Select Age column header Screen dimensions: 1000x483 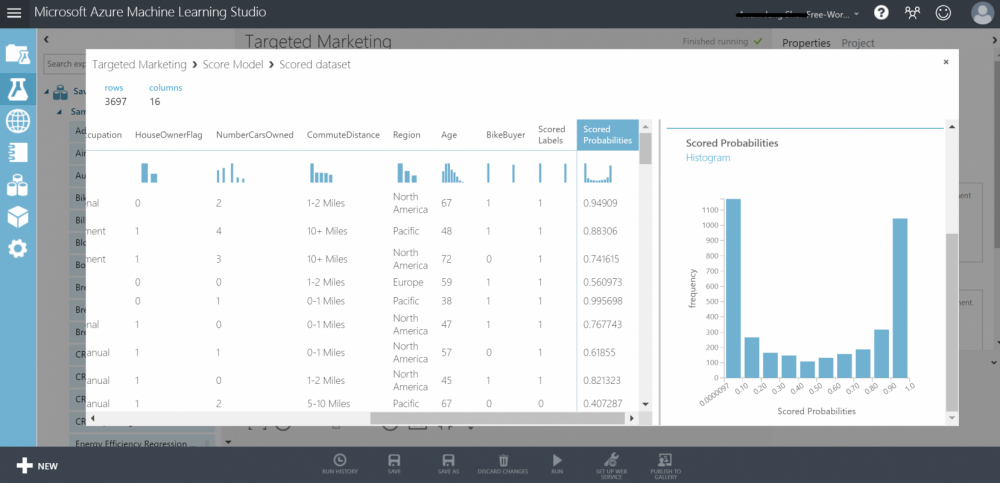pyautogui.click(x=449, y=135)
